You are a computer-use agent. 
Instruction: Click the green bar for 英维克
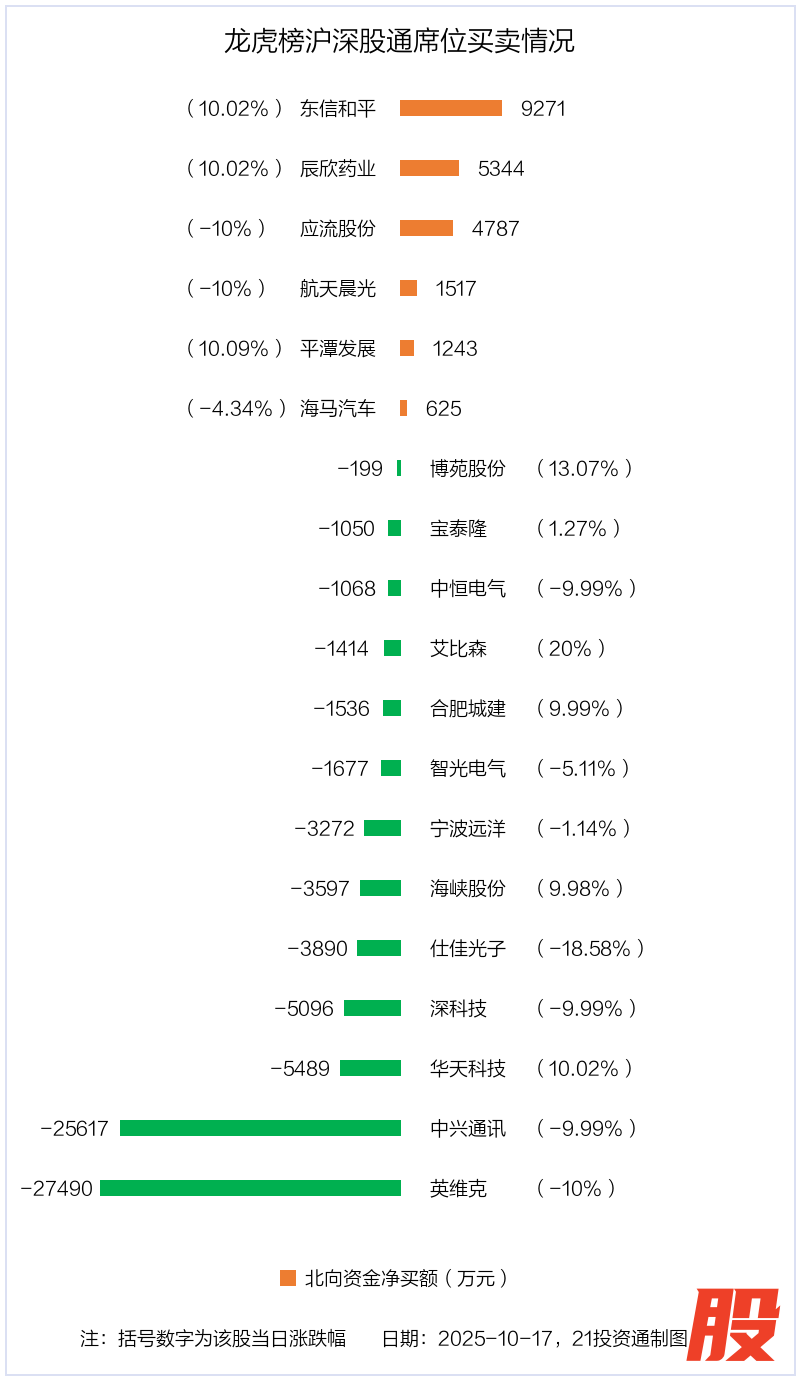(x=250, y=1188)
